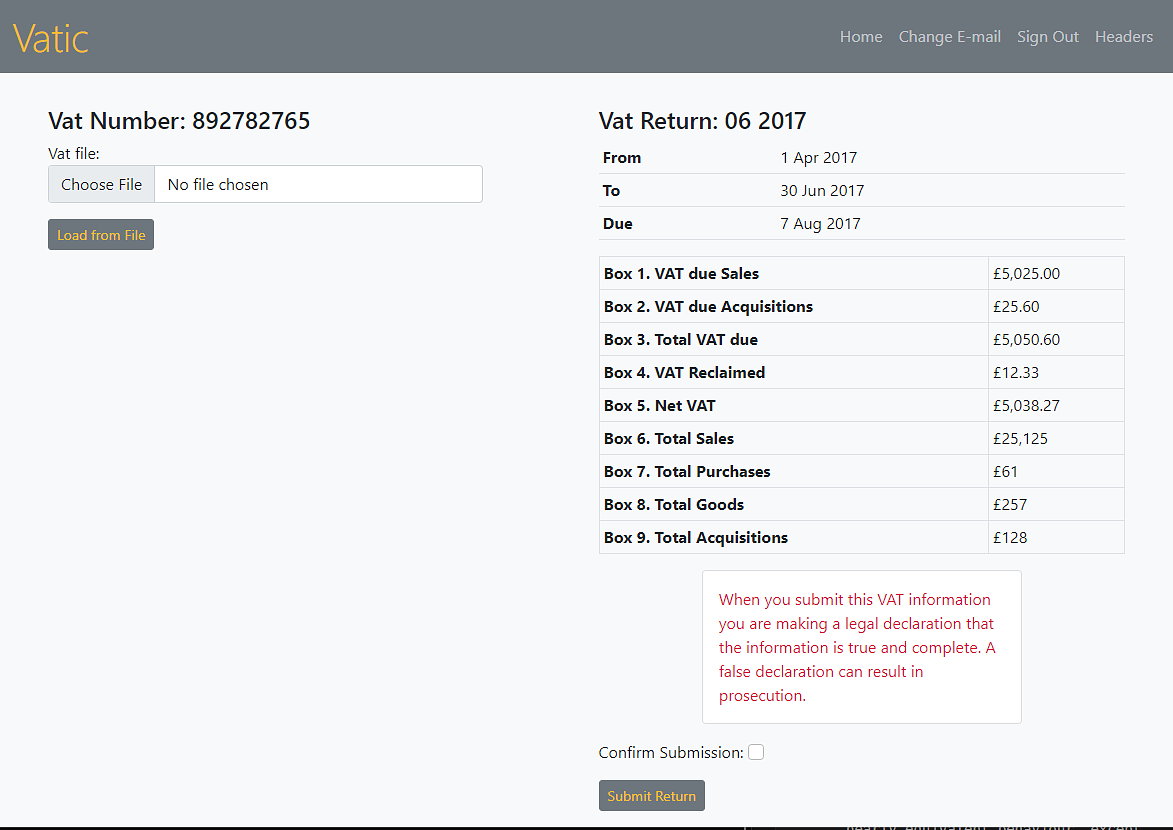Submit the VAT return
Viewport: 1173px width, 830px height.
pos(651,796)
